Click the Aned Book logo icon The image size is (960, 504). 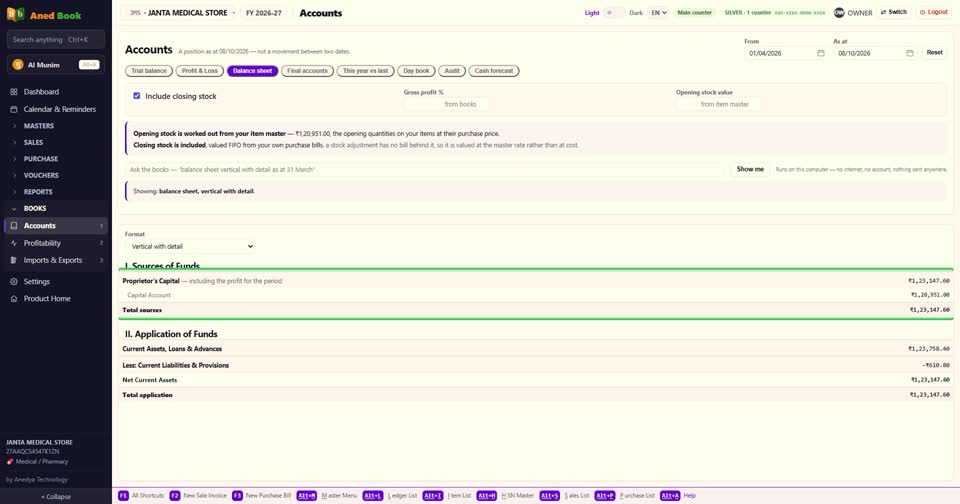tap(15, 15)
